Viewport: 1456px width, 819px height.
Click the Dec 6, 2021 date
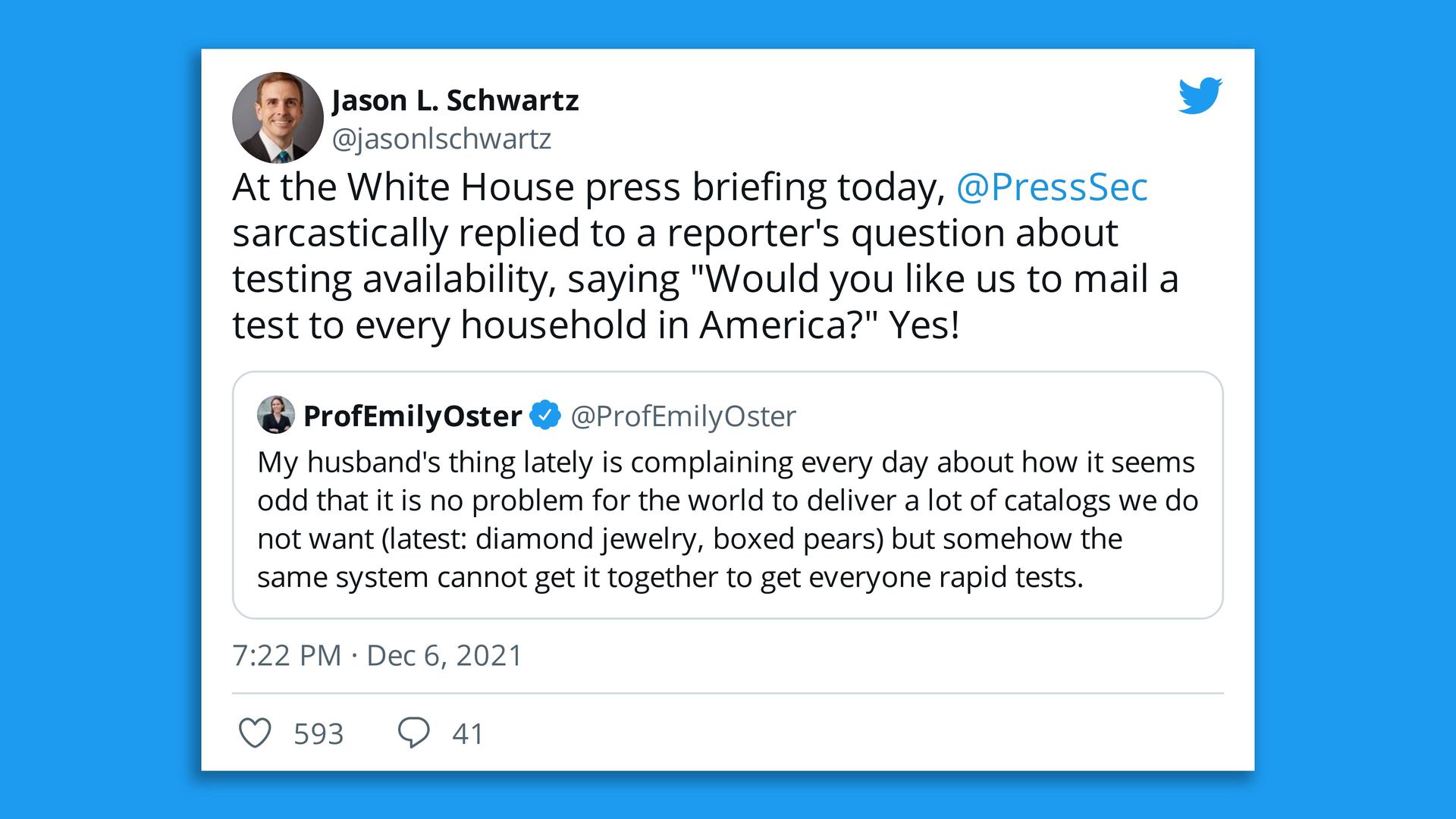click(x=444, y=656)
